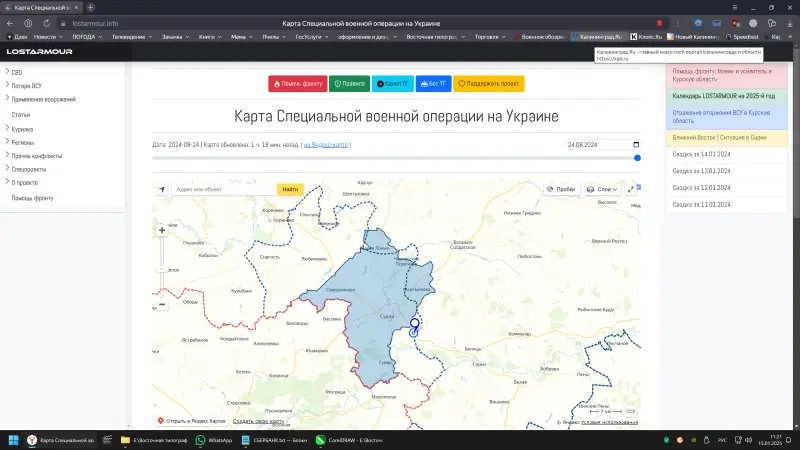The width and height of the screenshot is (800, 450).
Task: Open the calendar picker in date field
Action: [x=636, y=145]
